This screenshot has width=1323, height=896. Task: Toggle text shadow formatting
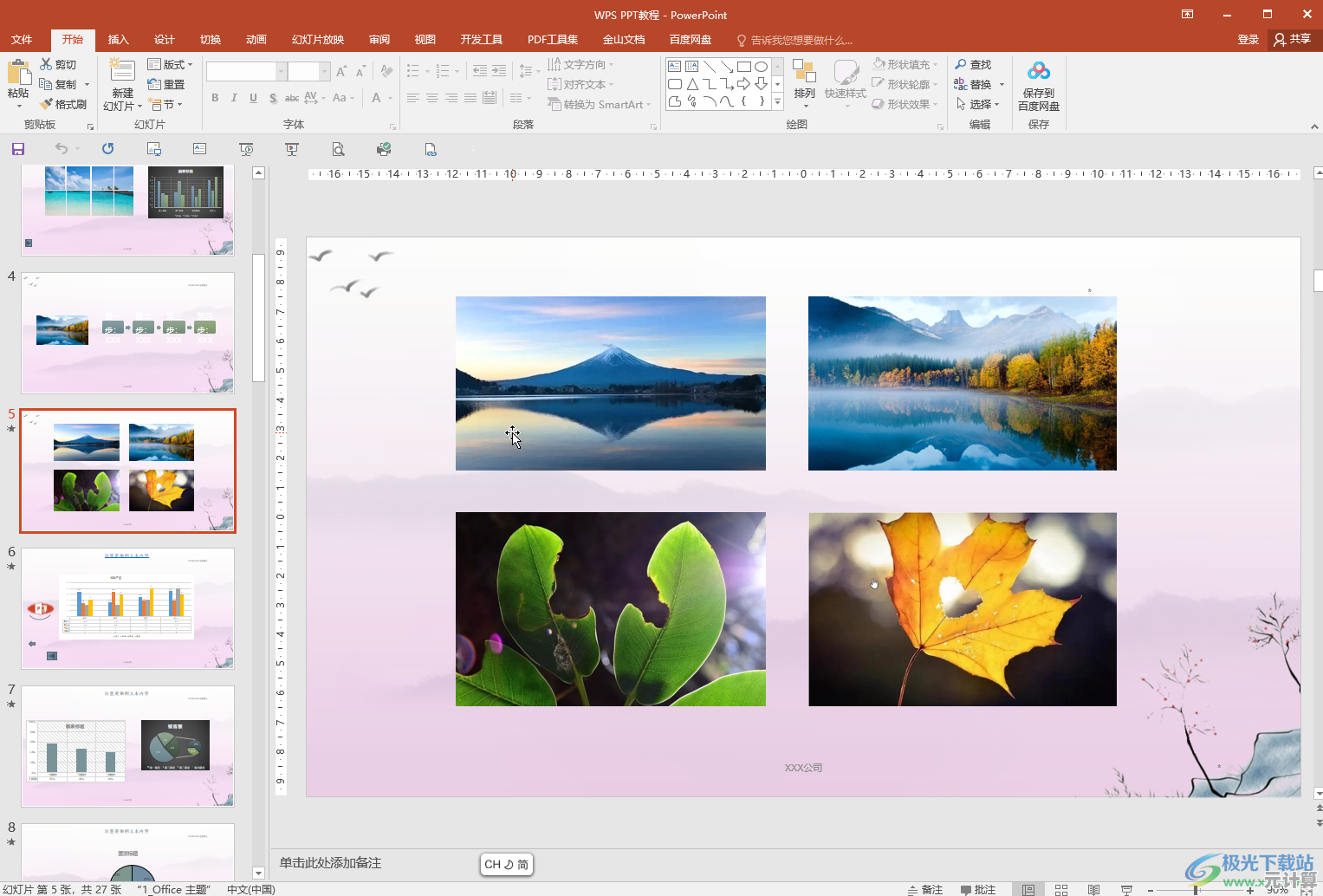tap(273, 98)
